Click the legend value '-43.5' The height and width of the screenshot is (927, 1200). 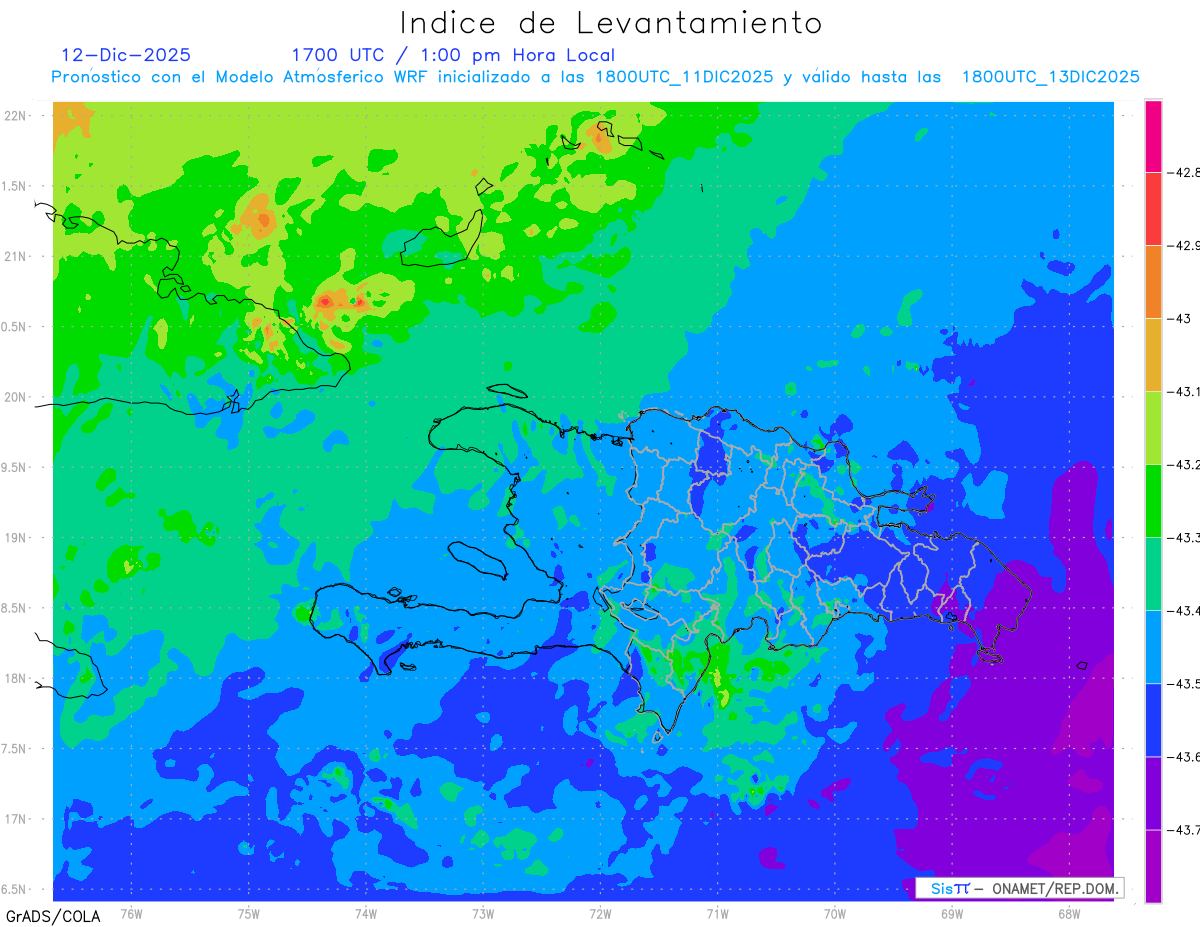click(x=1183, y=683)
